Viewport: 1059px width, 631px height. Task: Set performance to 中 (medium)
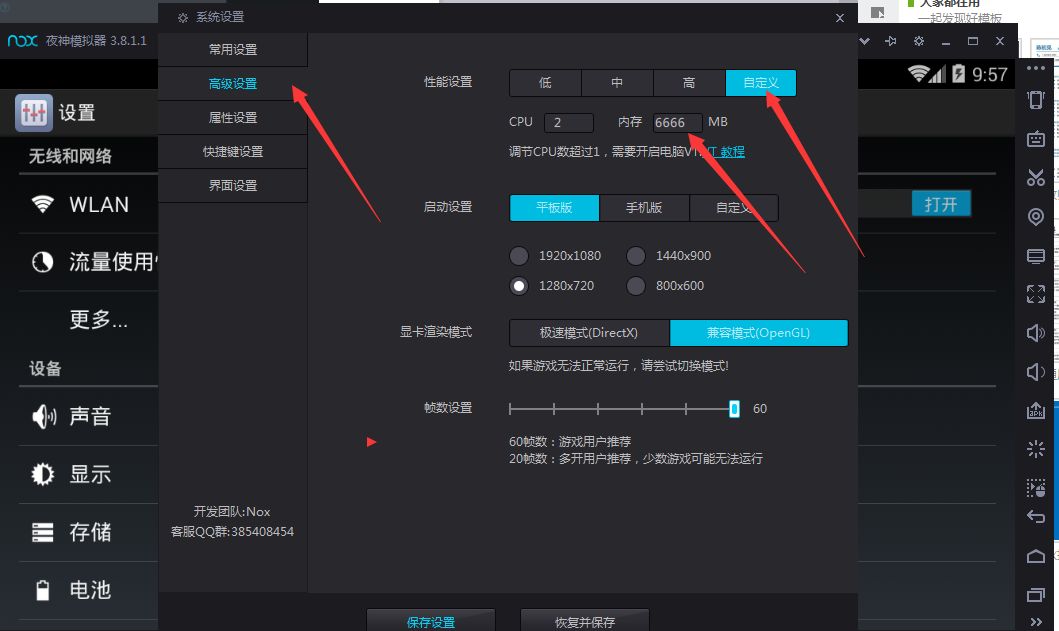(617, 82)
